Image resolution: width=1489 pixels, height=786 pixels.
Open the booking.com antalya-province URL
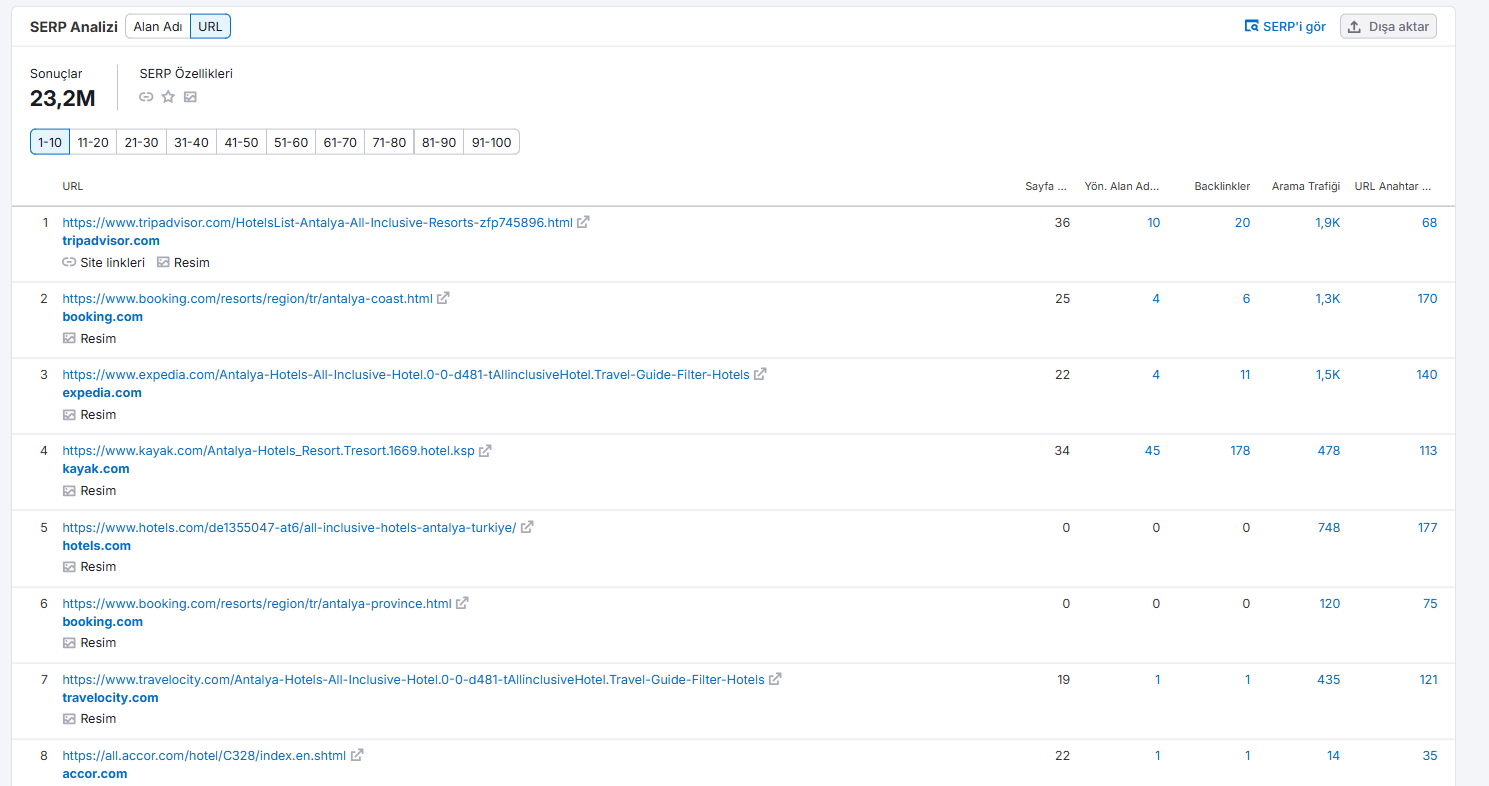(x=257, y=603)
